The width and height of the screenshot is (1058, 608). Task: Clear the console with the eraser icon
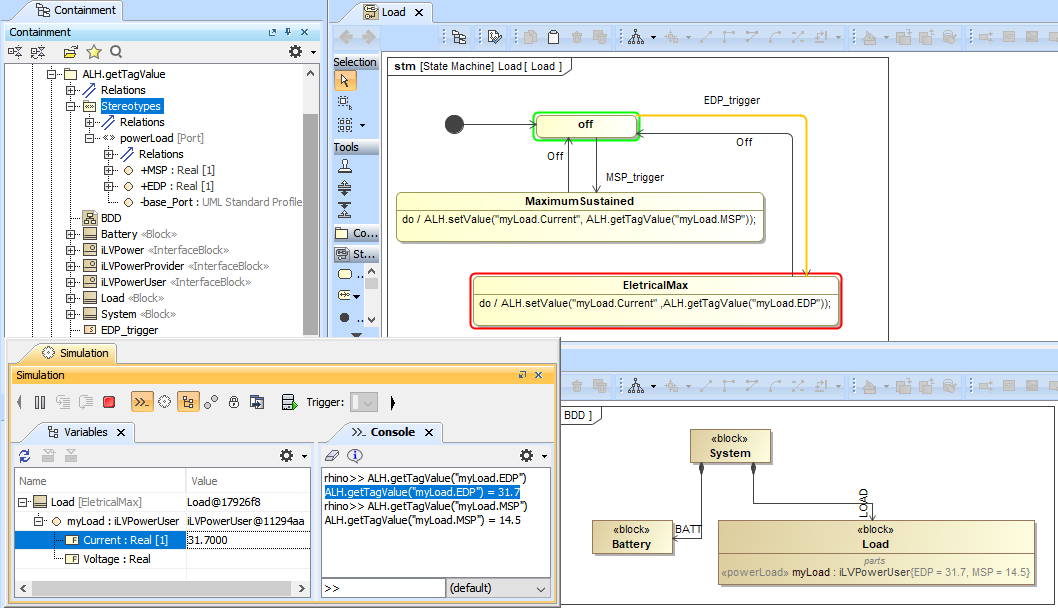click(x=333, y=456)
